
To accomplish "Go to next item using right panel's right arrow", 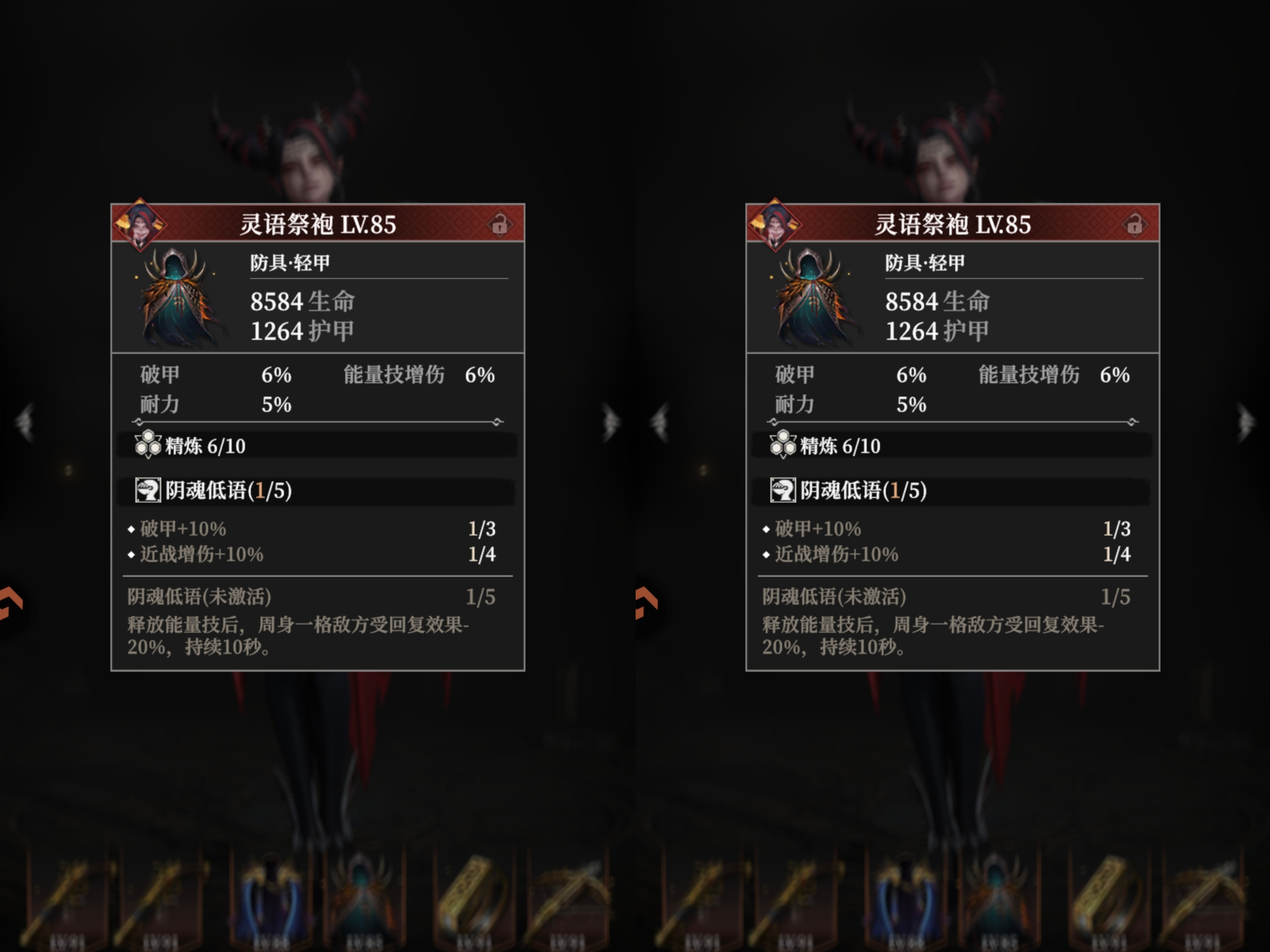I will point(1246,422).
